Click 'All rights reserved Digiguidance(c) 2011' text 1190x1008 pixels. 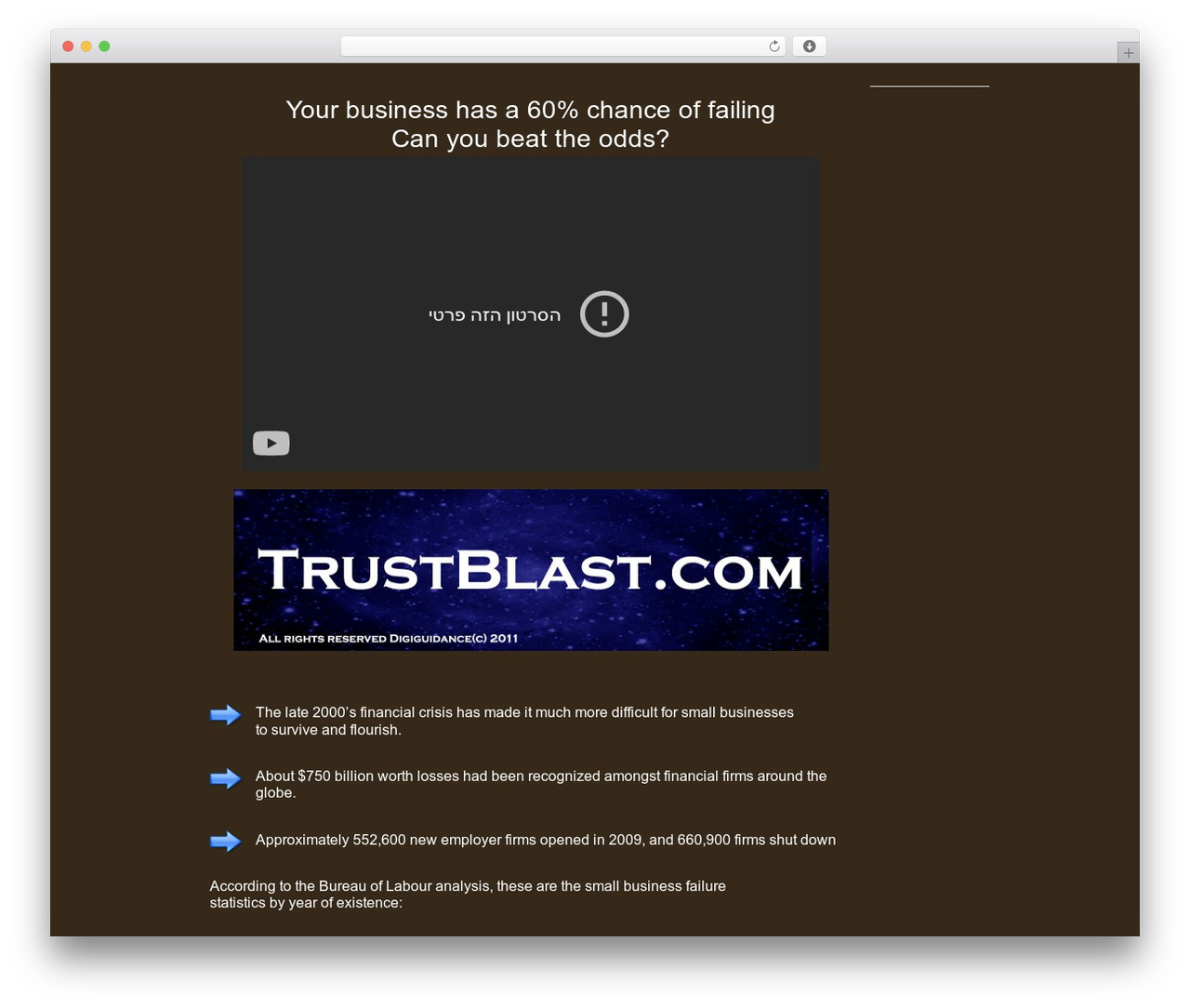tap(389, 638)
